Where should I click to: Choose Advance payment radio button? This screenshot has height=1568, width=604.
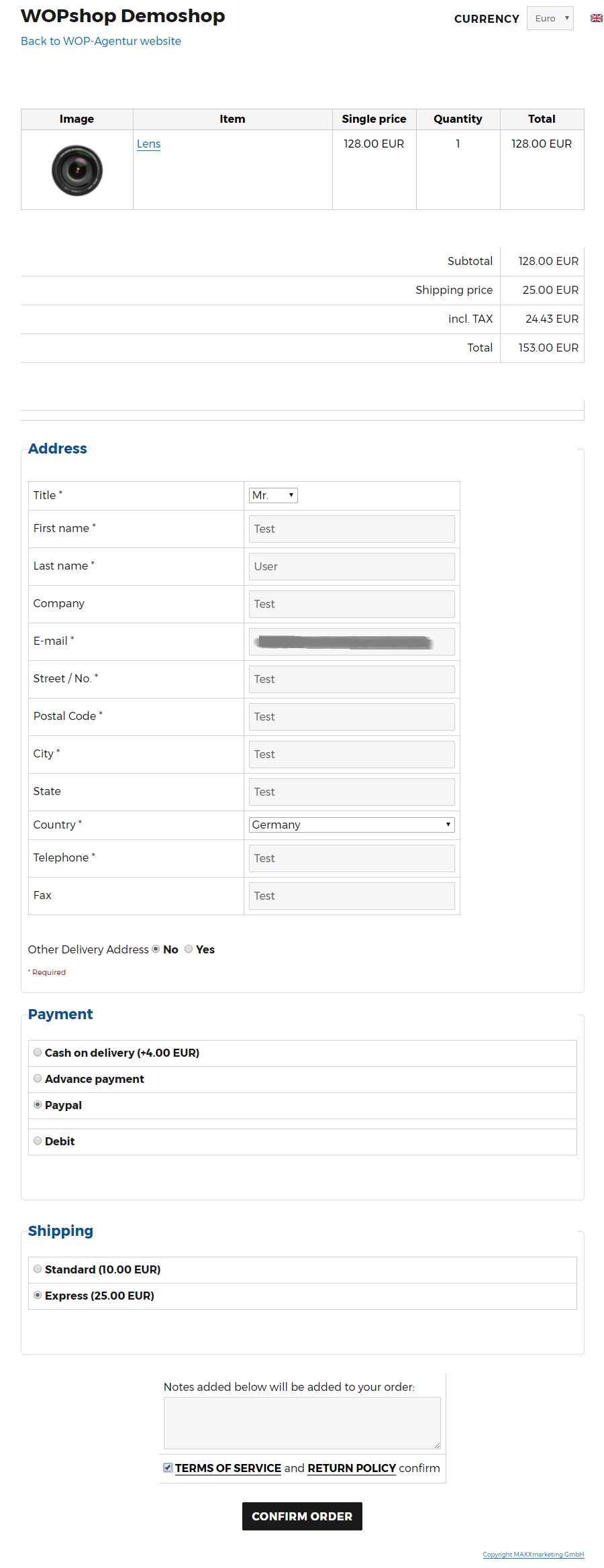pyautogui.click(x=38, y=1078)
